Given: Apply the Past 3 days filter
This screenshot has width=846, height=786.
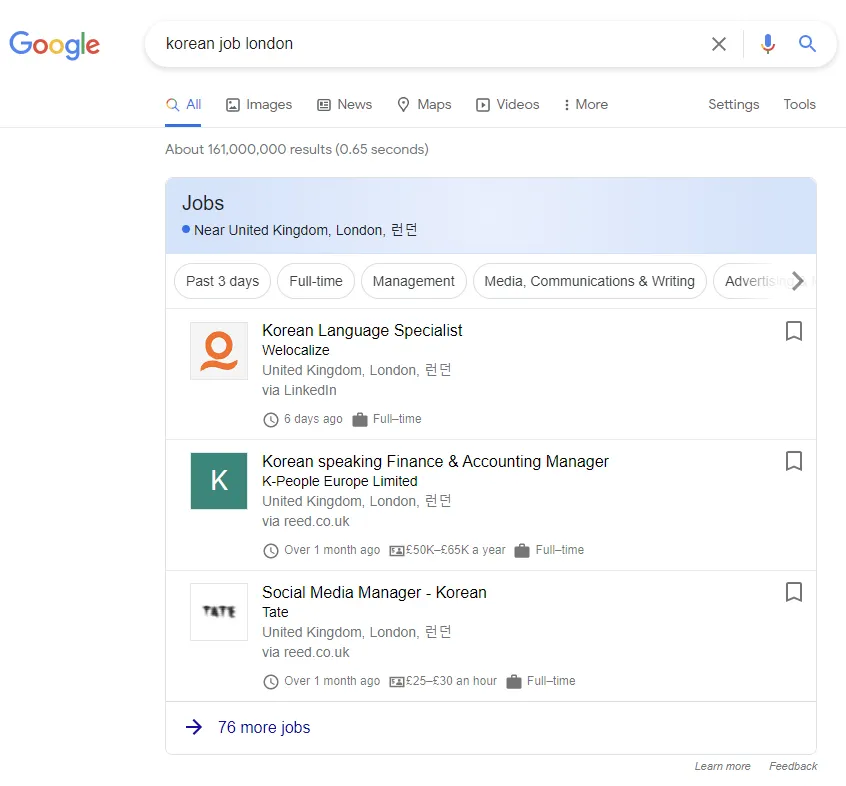Looking at the screenshot, I should click(222, 281).
